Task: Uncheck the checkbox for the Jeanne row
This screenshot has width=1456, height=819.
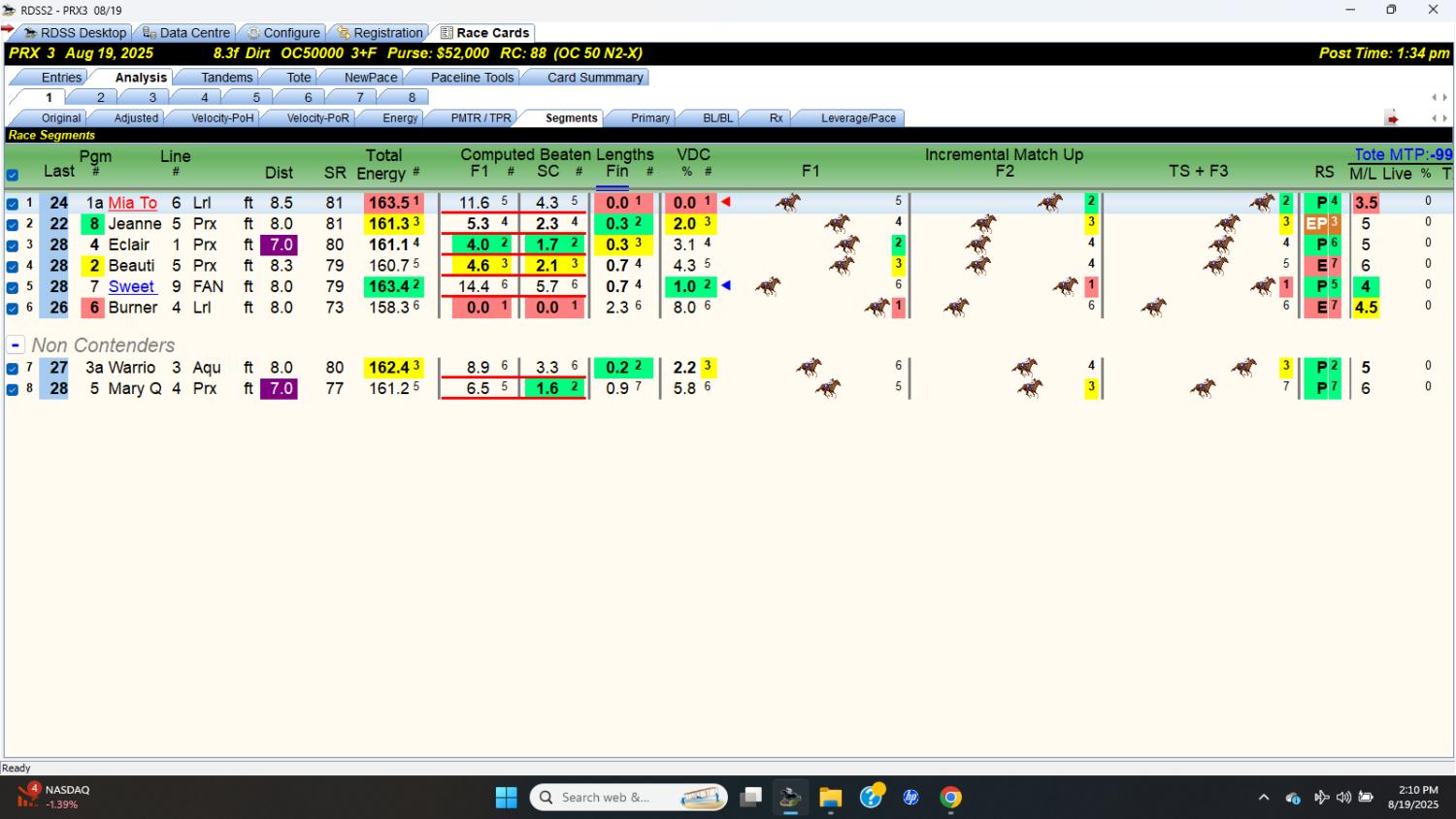Action: (13, 225)
